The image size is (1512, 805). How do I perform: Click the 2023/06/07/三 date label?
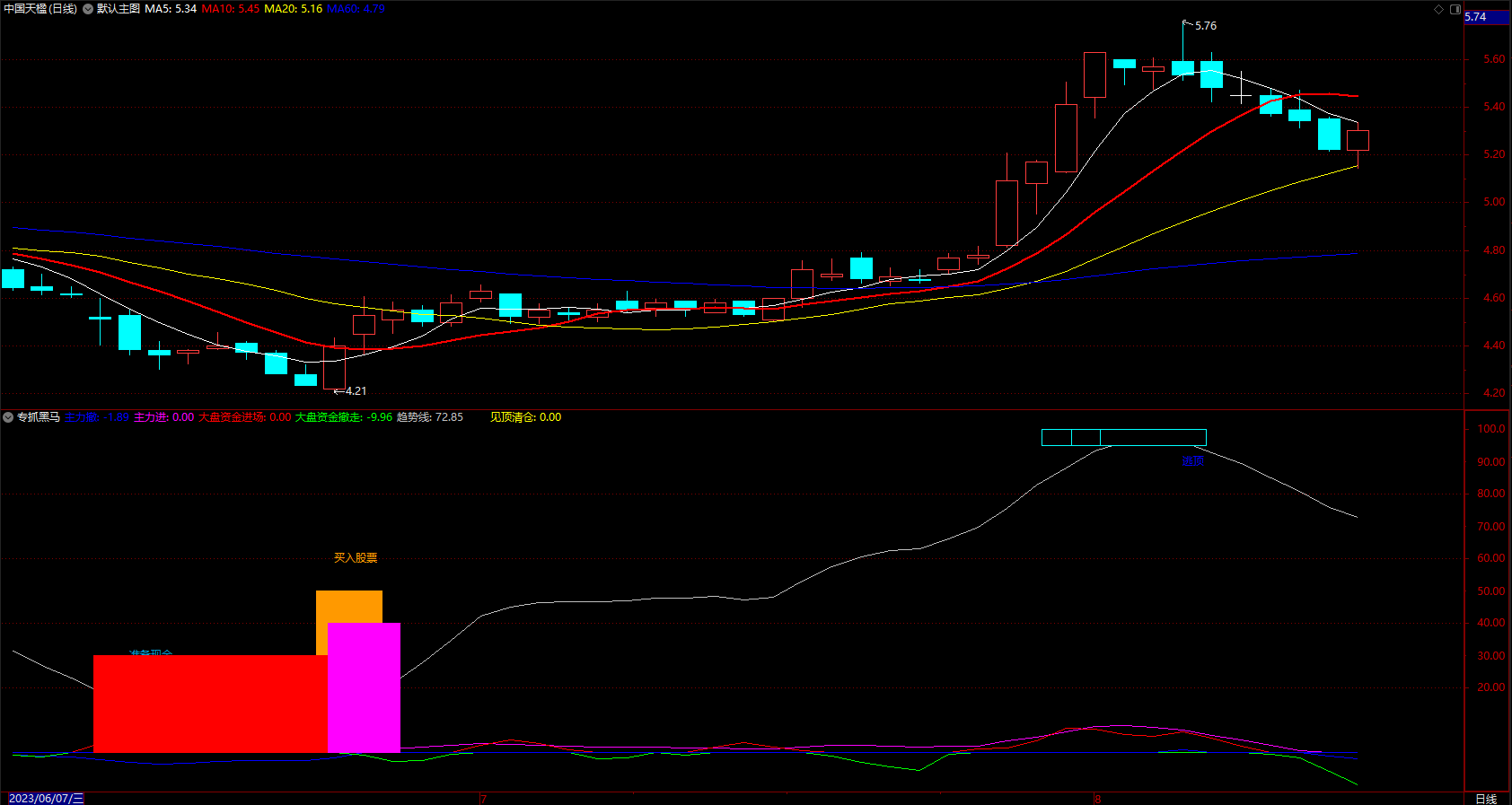pos(46,799)
